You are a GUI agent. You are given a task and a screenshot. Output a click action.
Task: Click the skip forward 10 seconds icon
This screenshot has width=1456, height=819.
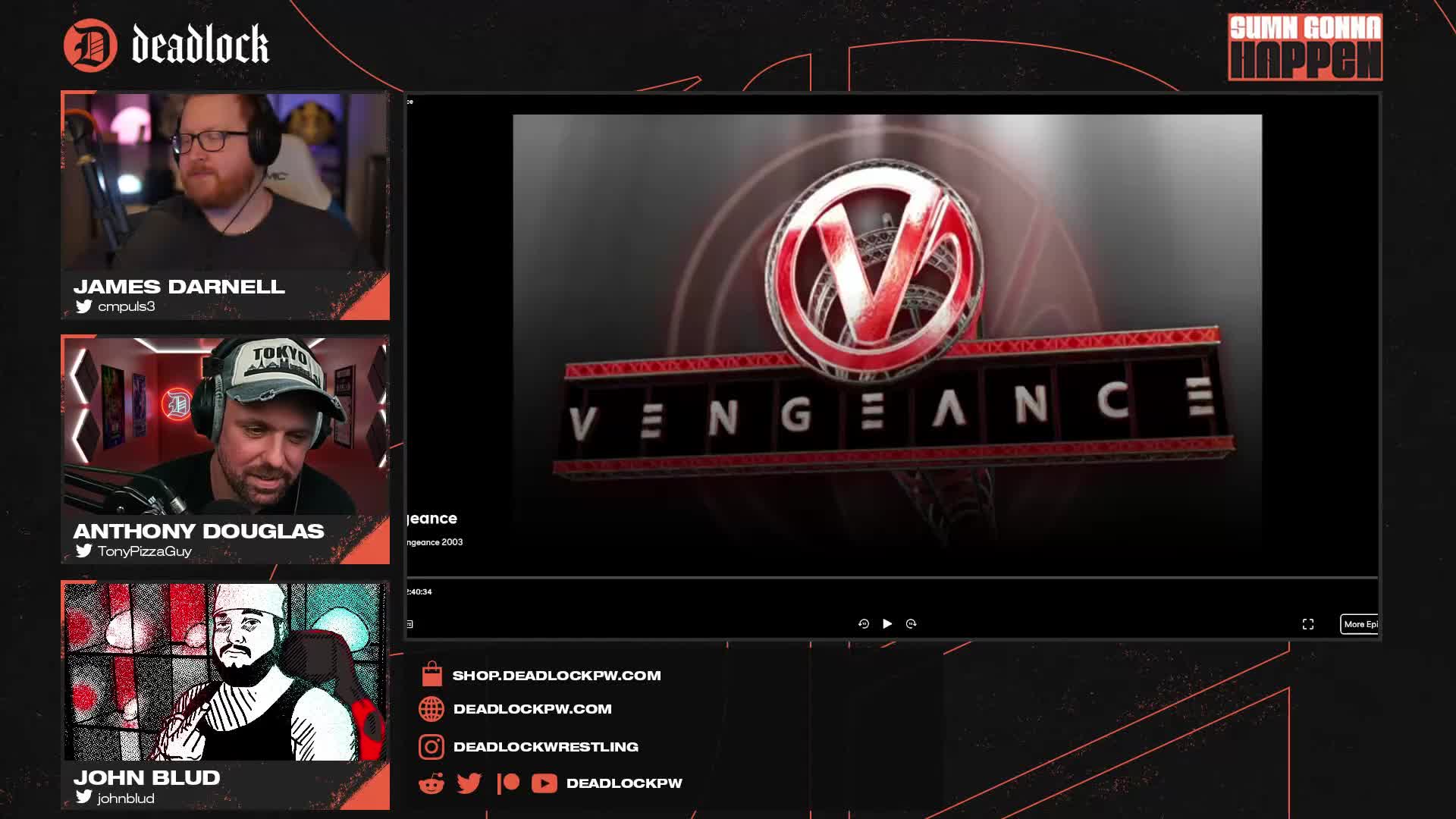911,623
